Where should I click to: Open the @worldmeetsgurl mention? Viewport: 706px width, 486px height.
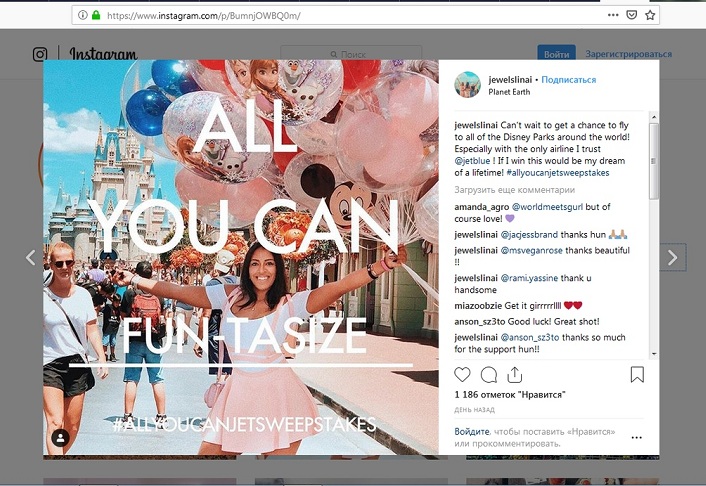point(548,207)
